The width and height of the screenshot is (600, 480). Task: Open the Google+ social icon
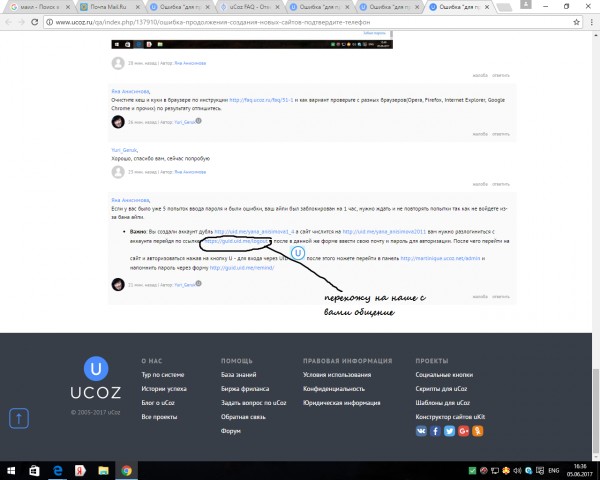(x=463, y=431)
